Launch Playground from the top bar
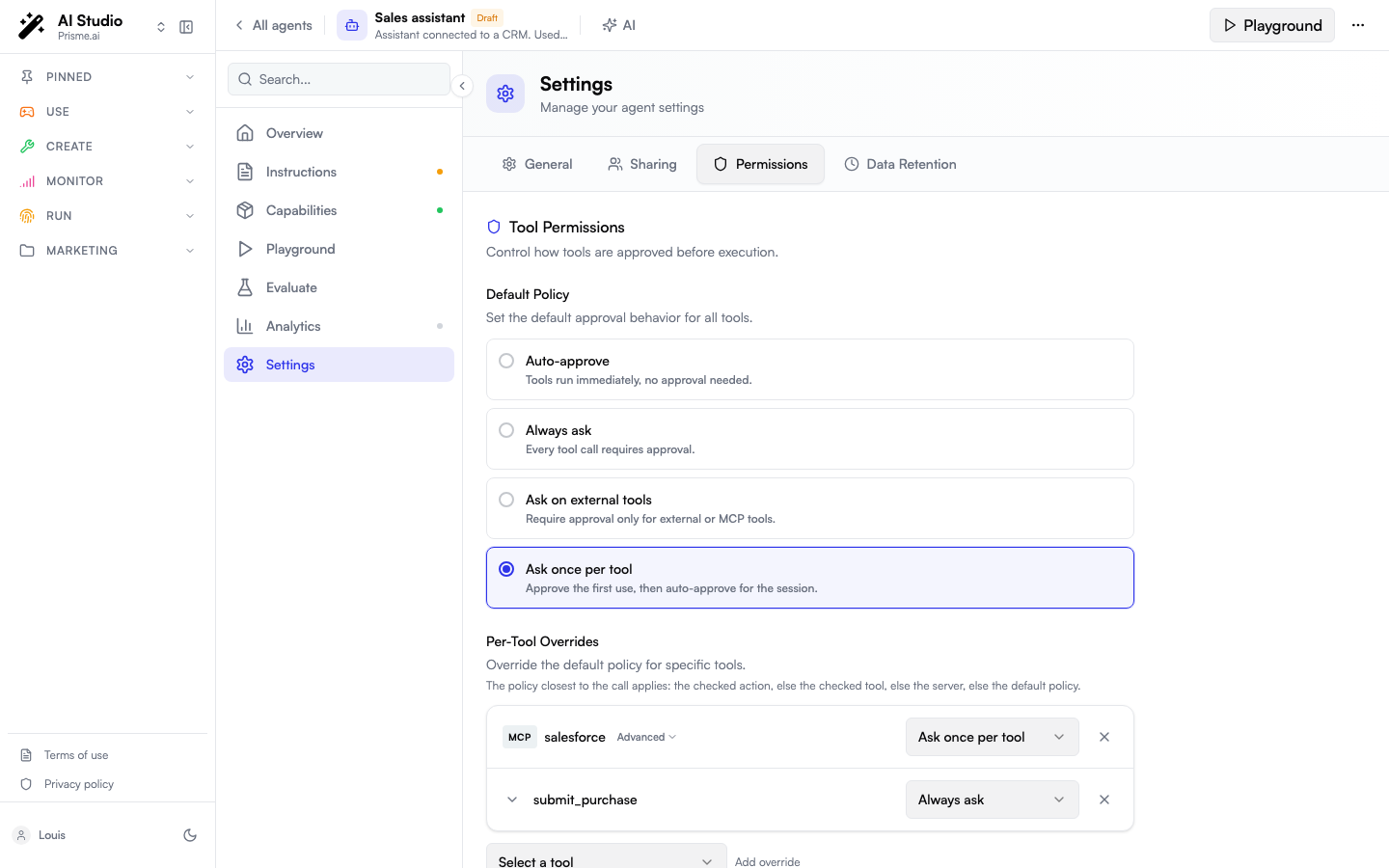Image resolution: width=1389 pixels, height=868 pixels. [x=1272, y=25]
